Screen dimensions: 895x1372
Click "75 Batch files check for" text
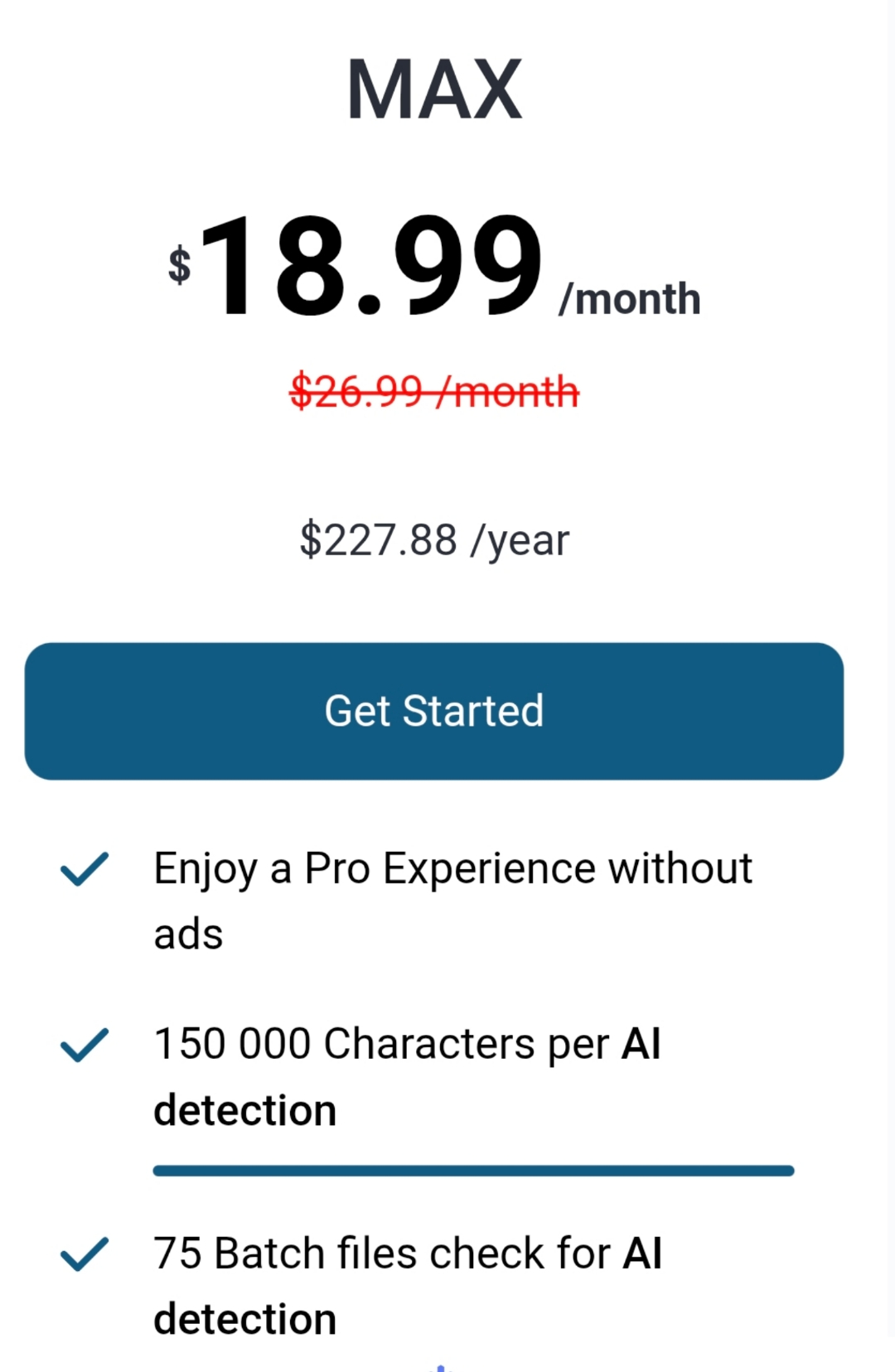(x=381, y=1253)
